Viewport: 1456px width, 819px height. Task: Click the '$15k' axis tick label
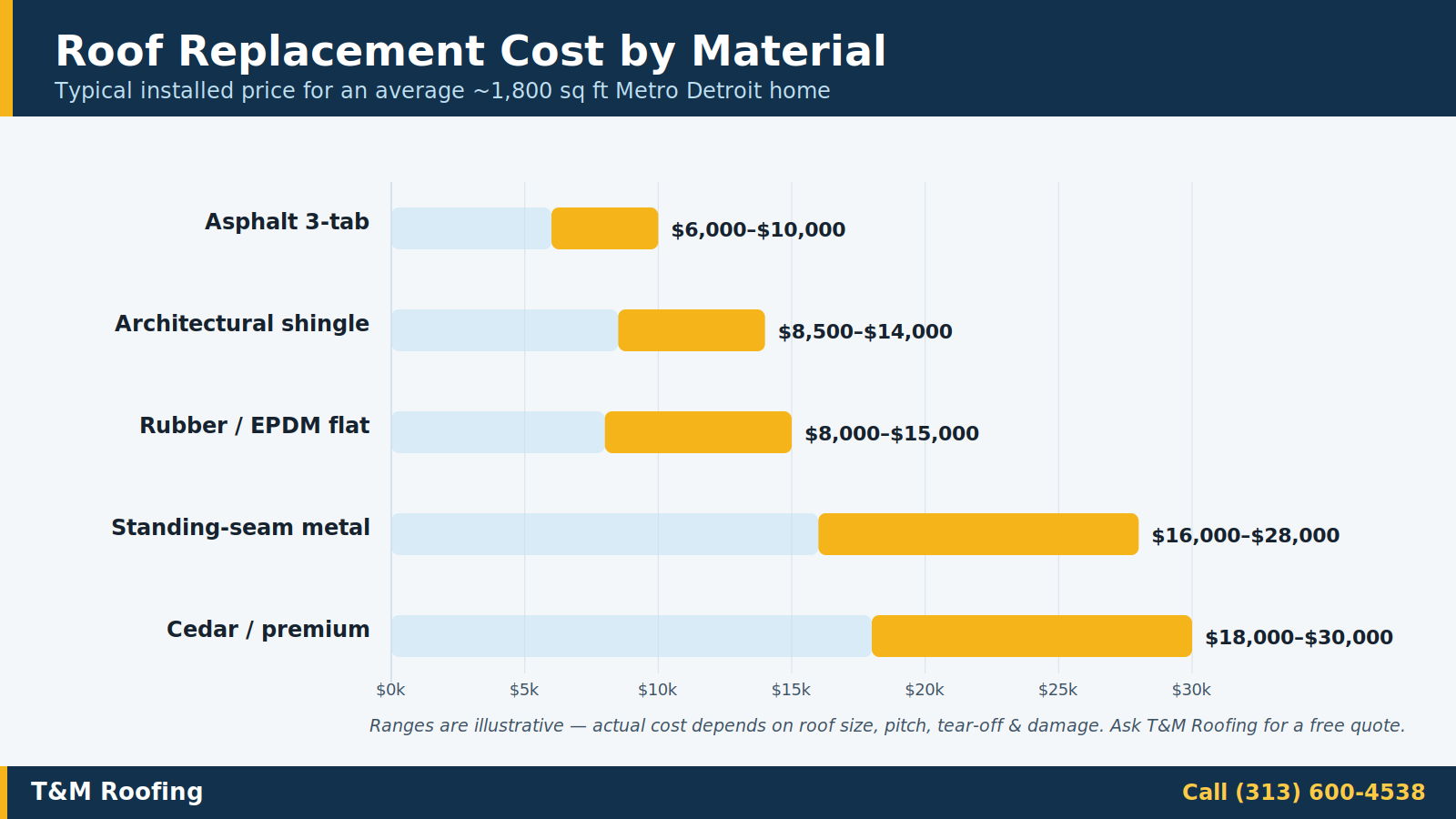pos(792,690)
